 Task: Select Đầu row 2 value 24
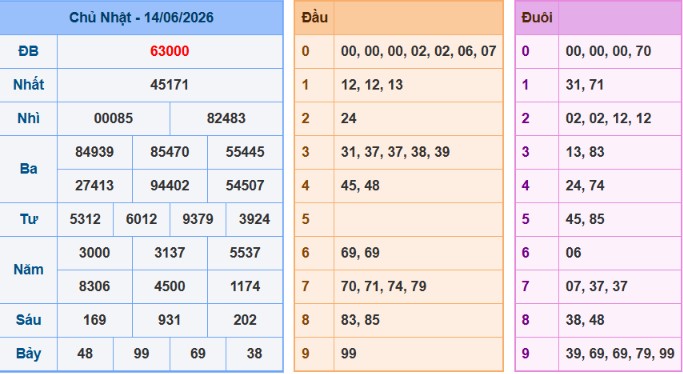[x=348, y=118]
